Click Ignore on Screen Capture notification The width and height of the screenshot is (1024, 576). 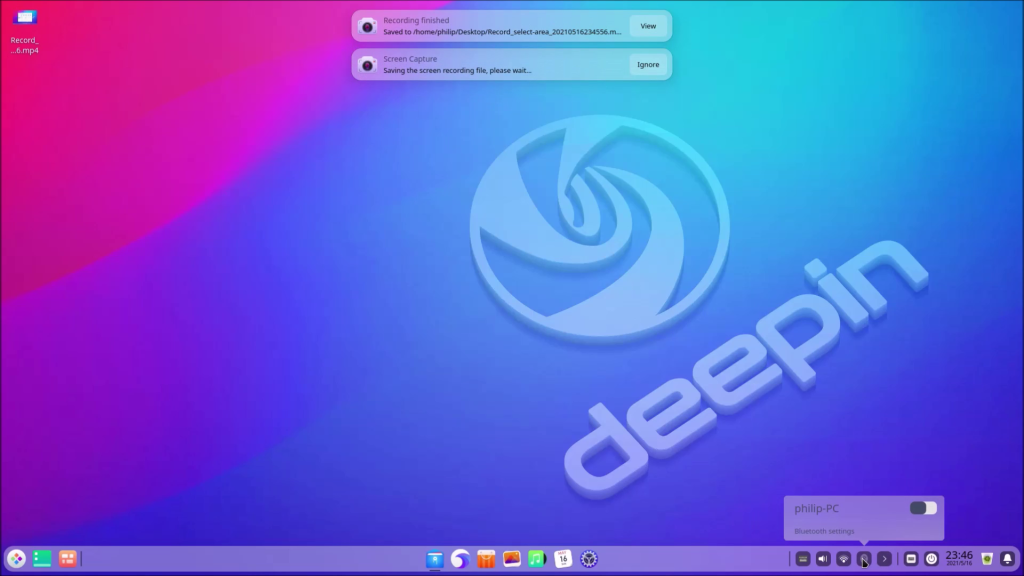(x=648, y=65)
